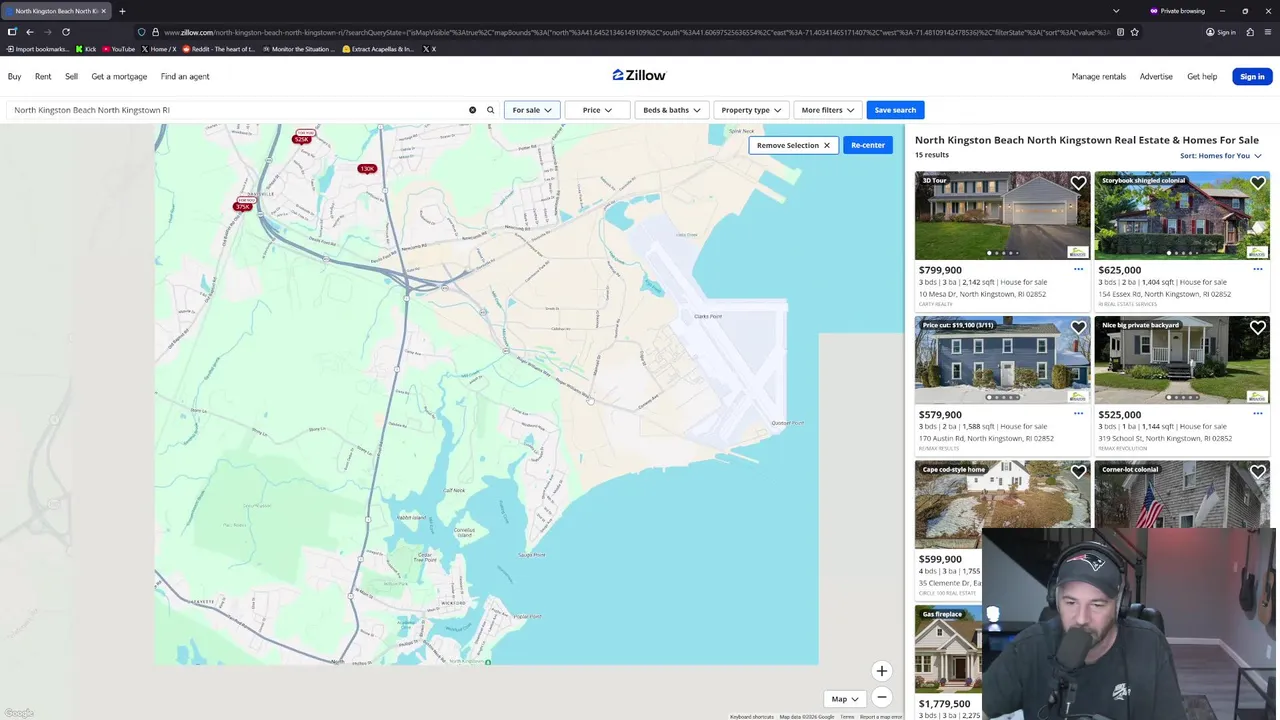Image resolution: width=1280 pixels, height=720 pixels.
Task: Expand the Beds & baths filter
Action: (671, 110)
